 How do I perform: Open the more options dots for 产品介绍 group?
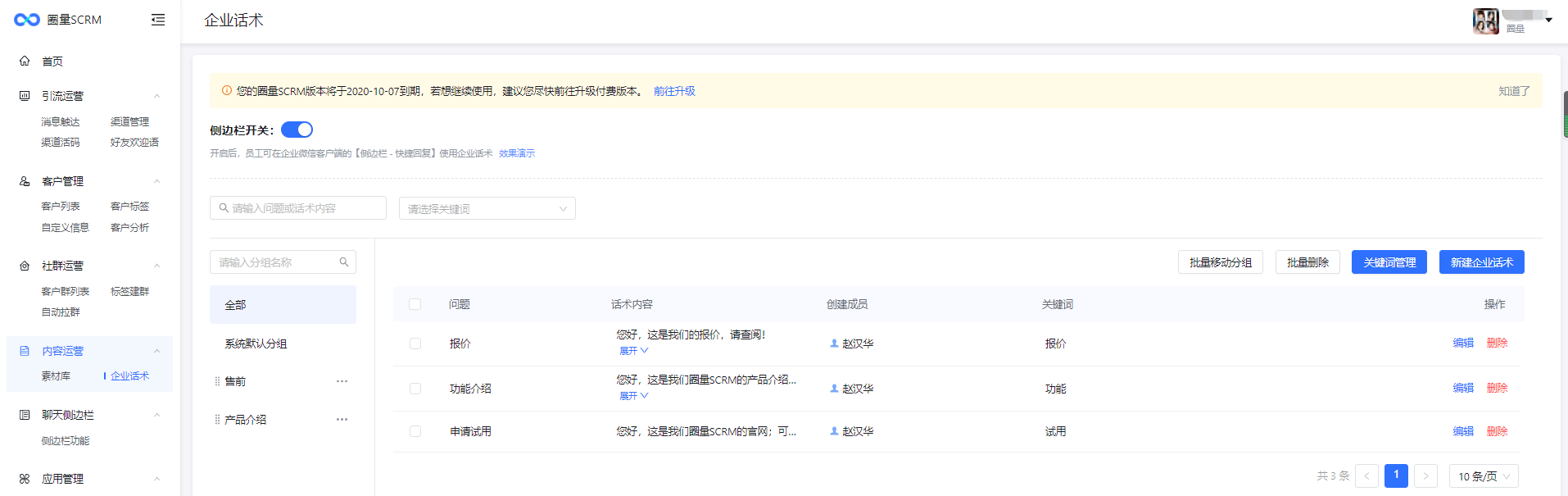click(342, 420)
